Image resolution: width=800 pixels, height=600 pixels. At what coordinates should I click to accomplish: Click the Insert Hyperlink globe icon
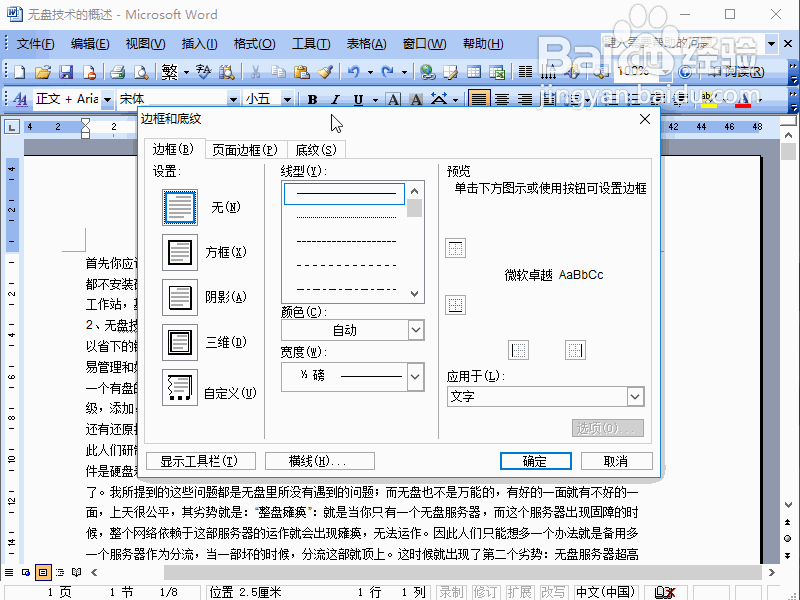[427, 72]
